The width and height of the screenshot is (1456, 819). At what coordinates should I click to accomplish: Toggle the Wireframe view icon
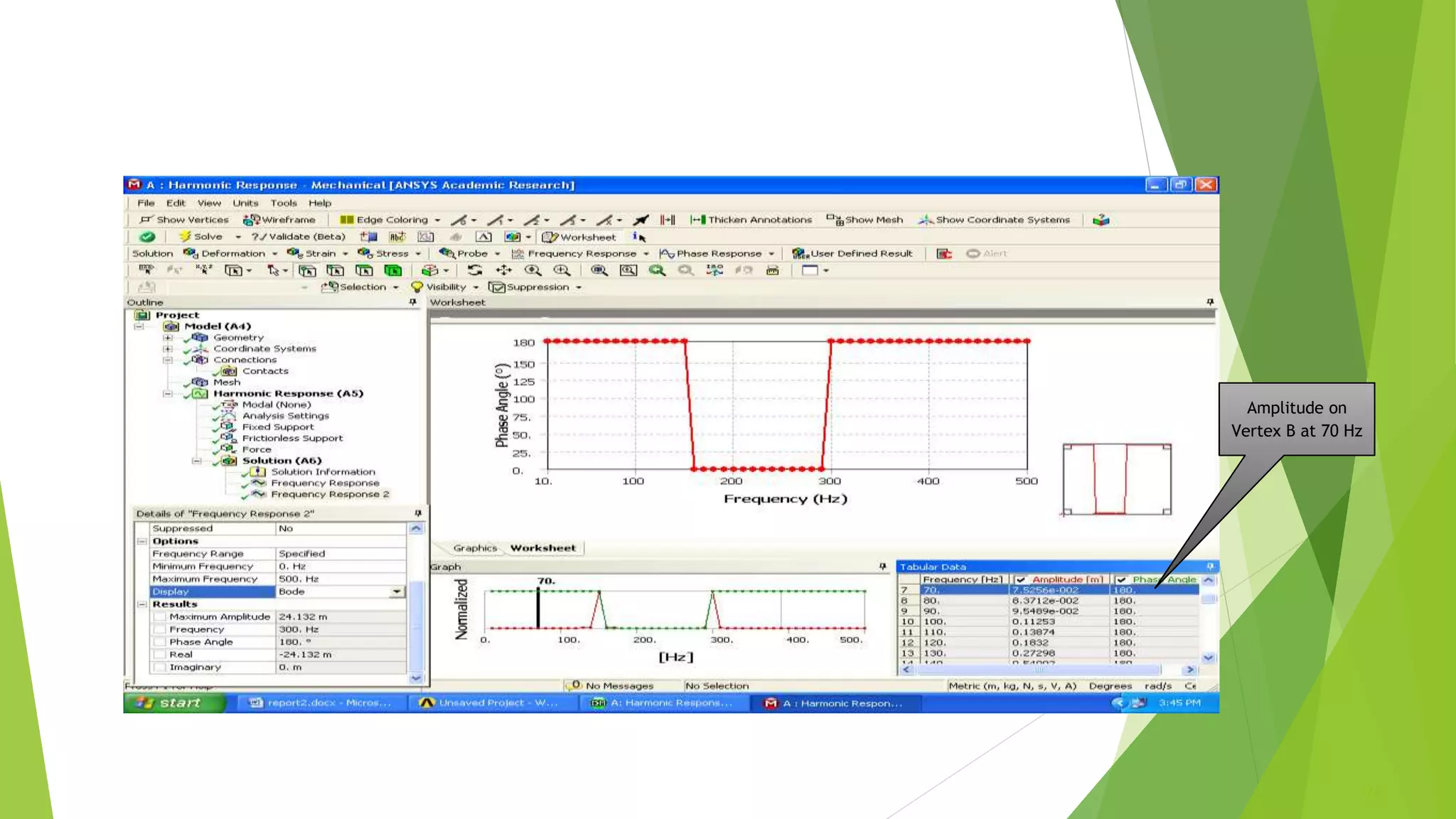[251, 220]
